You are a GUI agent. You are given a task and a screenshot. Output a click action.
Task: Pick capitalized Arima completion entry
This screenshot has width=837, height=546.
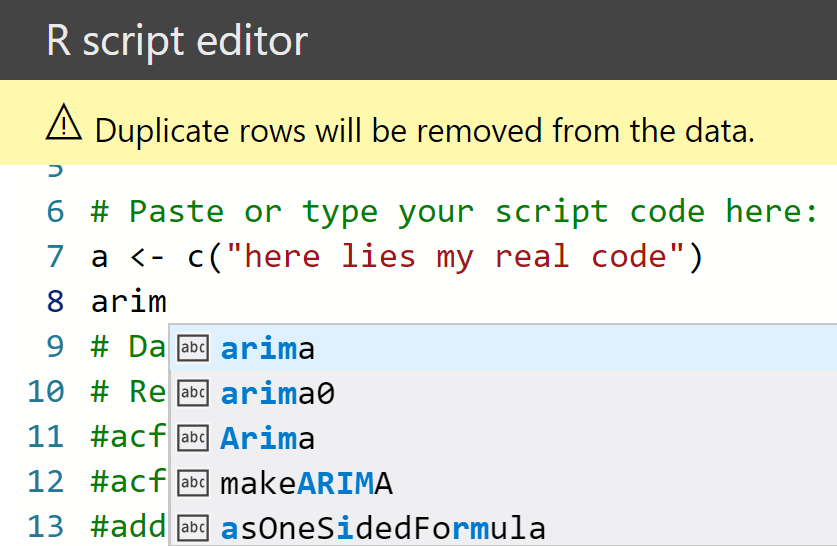(x=268, y=438)
